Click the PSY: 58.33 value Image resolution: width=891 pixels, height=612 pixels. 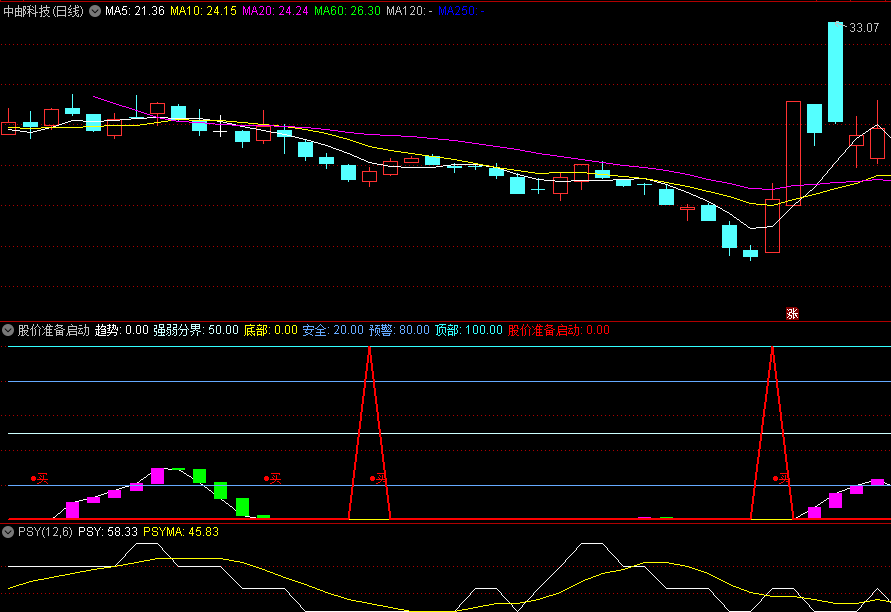click(108, 532)
